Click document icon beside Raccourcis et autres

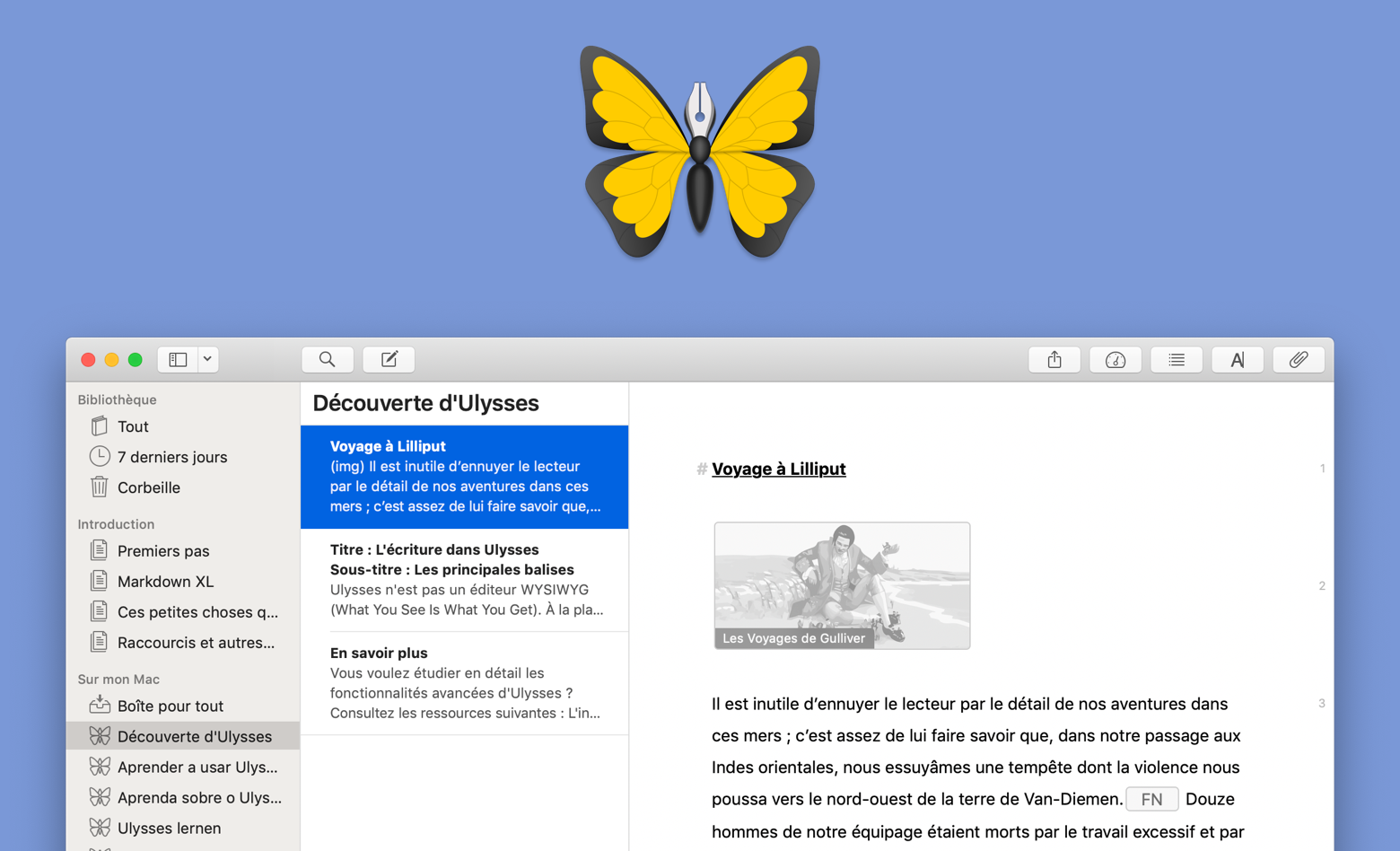tap(100, 642)
